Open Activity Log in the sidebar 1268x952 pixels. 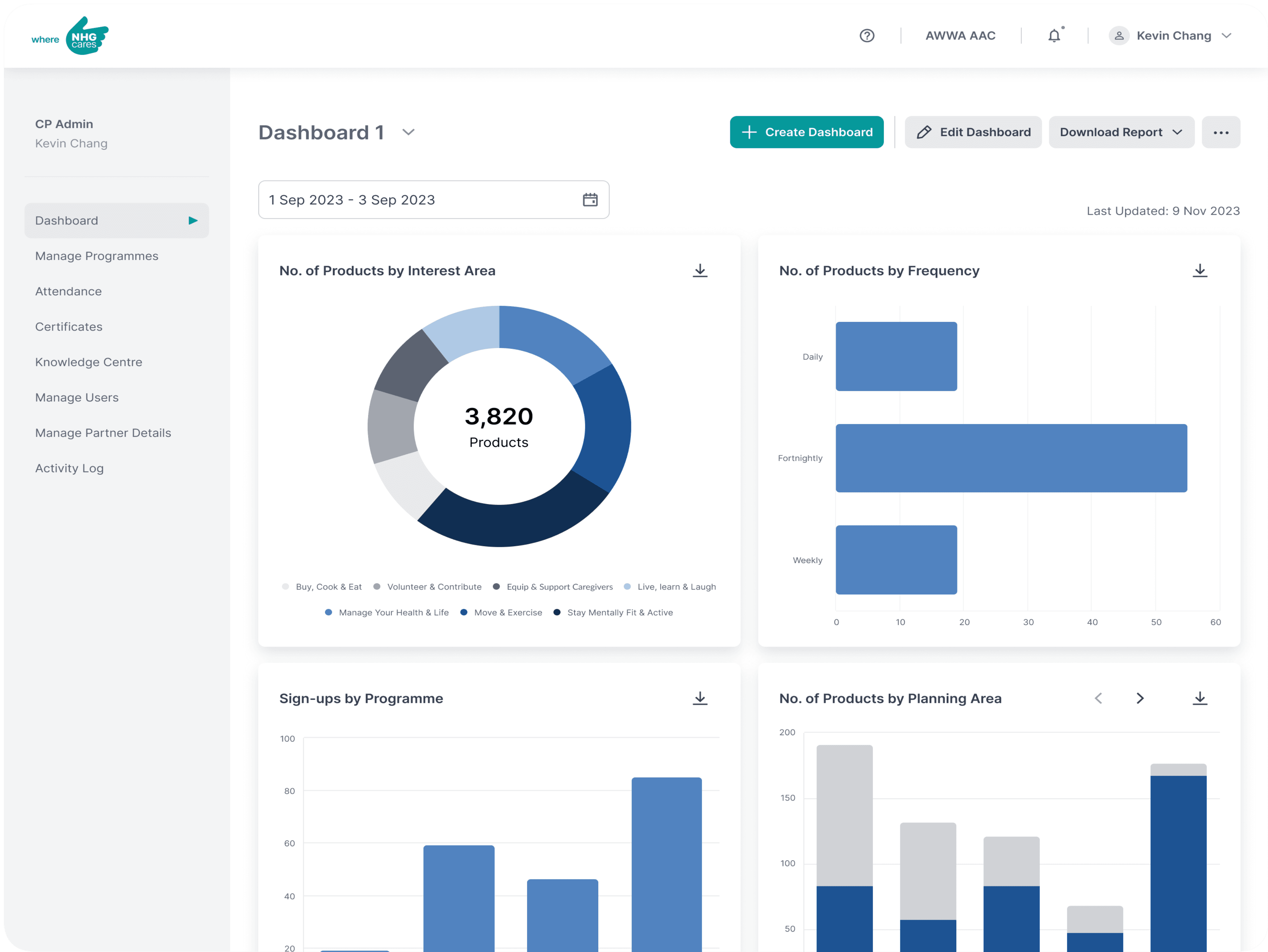click(69, 468)
